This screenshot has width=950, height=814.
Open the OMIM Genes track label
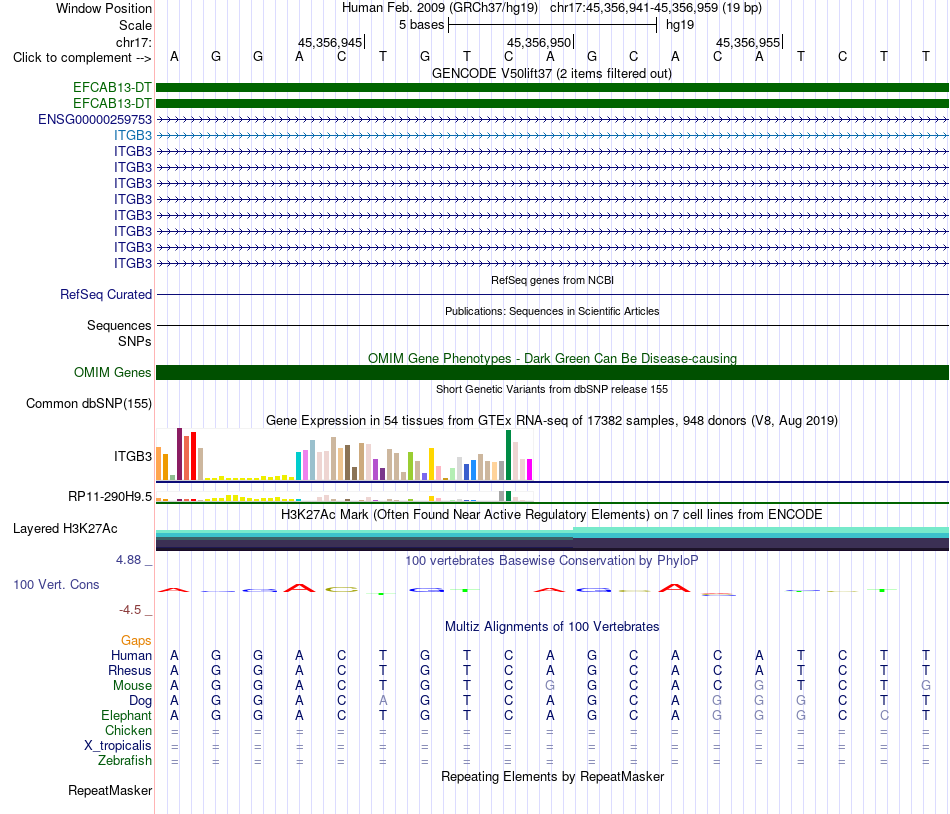click(x=112, y=372)
